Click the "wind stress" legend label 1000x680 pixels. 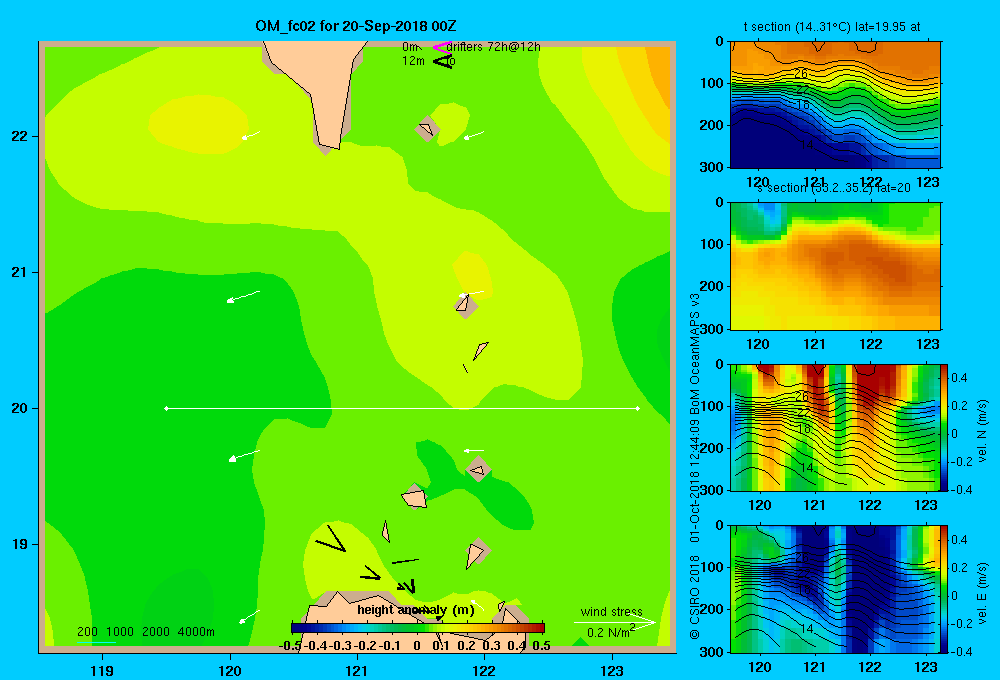pos(611,612)
